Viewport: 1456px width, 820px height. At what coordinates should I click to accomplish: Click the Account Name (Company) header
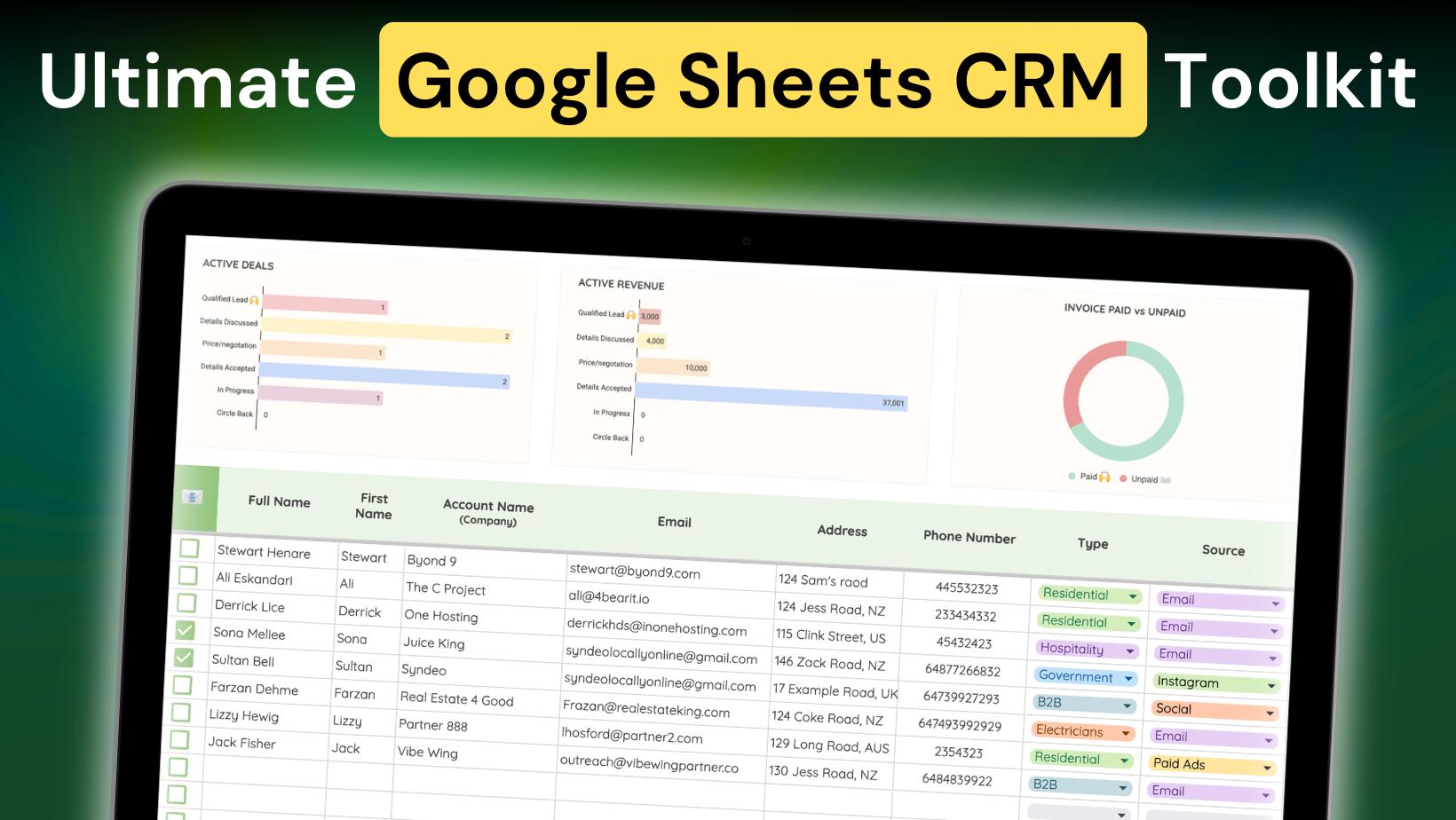click(x=488, y=512)
